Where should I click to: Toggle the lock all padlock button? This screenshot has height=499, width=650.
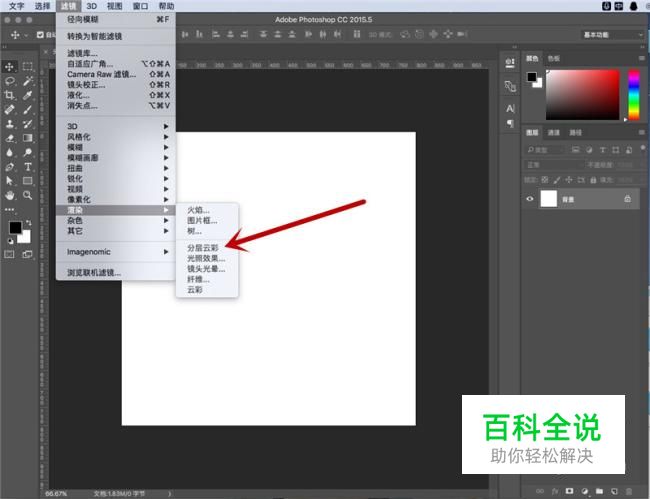(593, 180)
